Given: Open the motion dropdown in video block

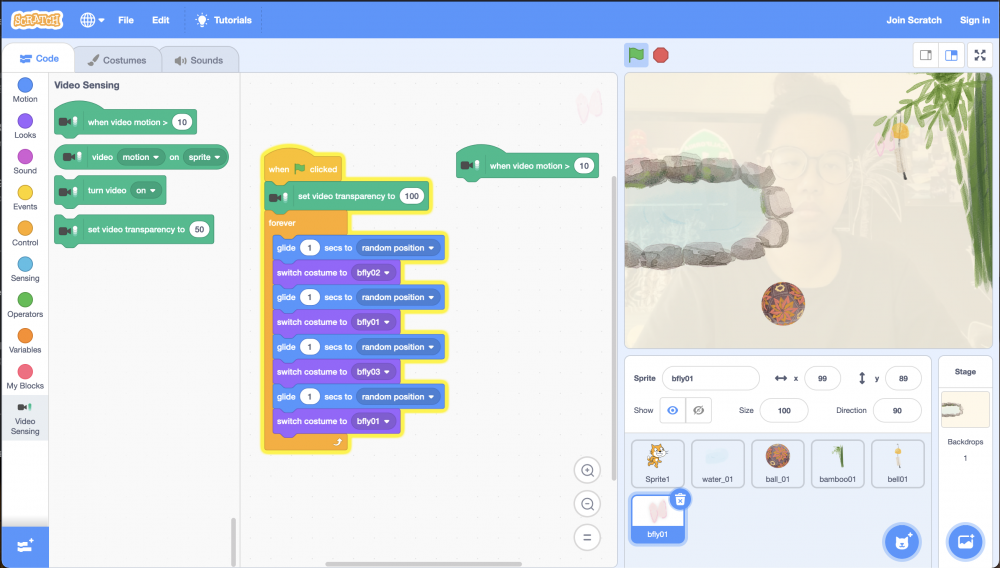Looking at the screenshot, I should 140,157.
